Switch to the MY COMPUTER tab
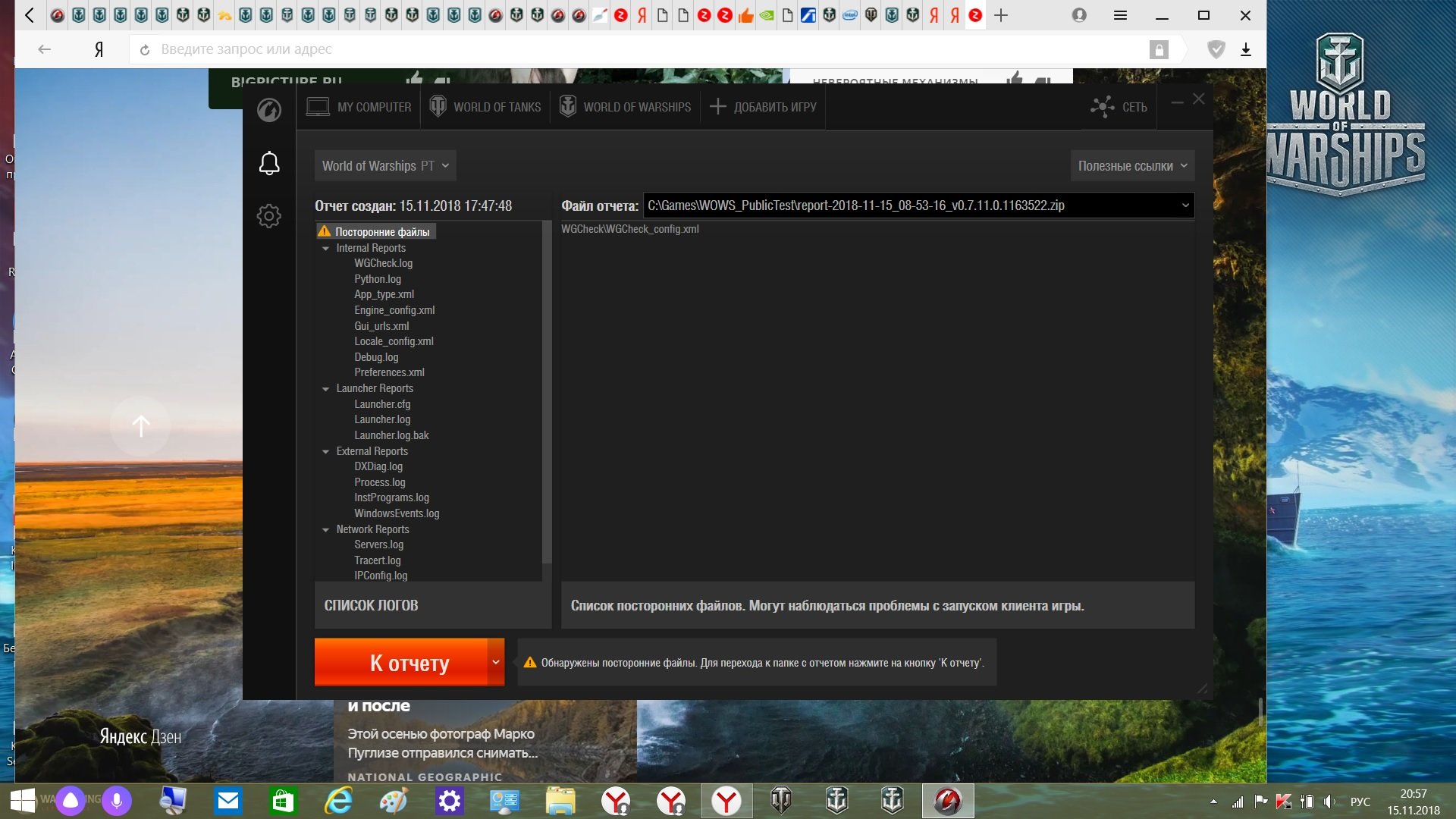Viewport: 1456px width, 819px height. click(359, 107)
